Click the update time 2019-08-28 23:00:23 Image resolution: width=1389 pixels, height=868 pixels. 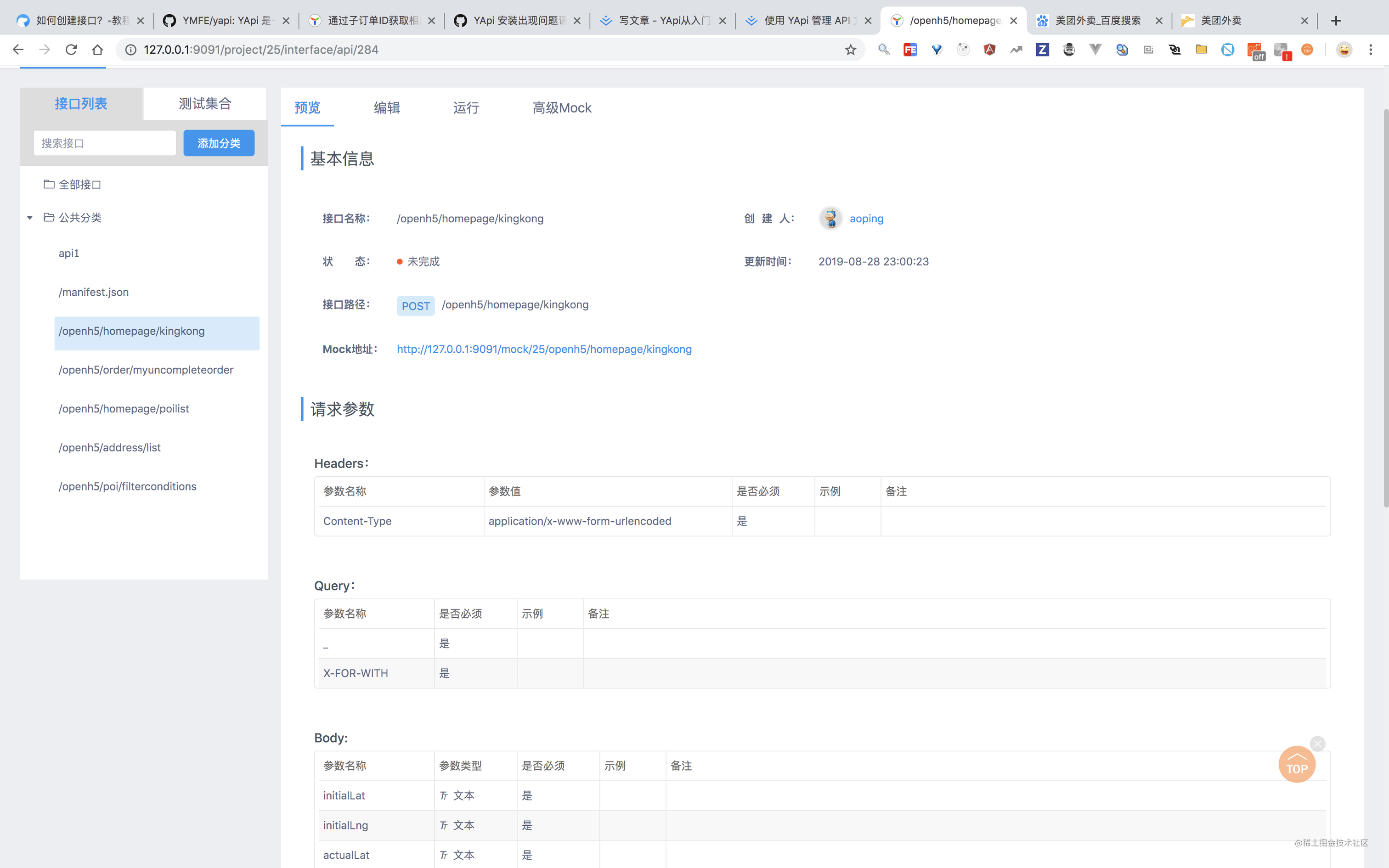click(873, 261)
